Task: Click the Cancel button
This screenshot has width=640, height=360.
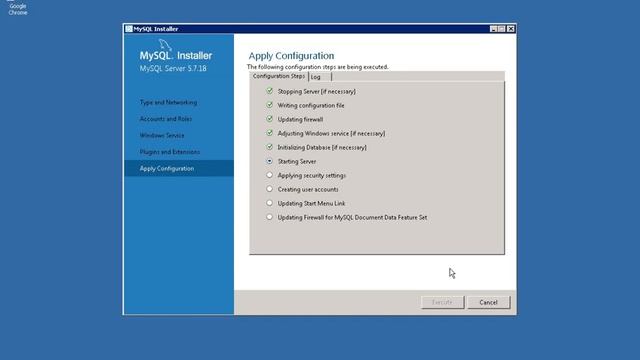Action: (x=488, y=302)
